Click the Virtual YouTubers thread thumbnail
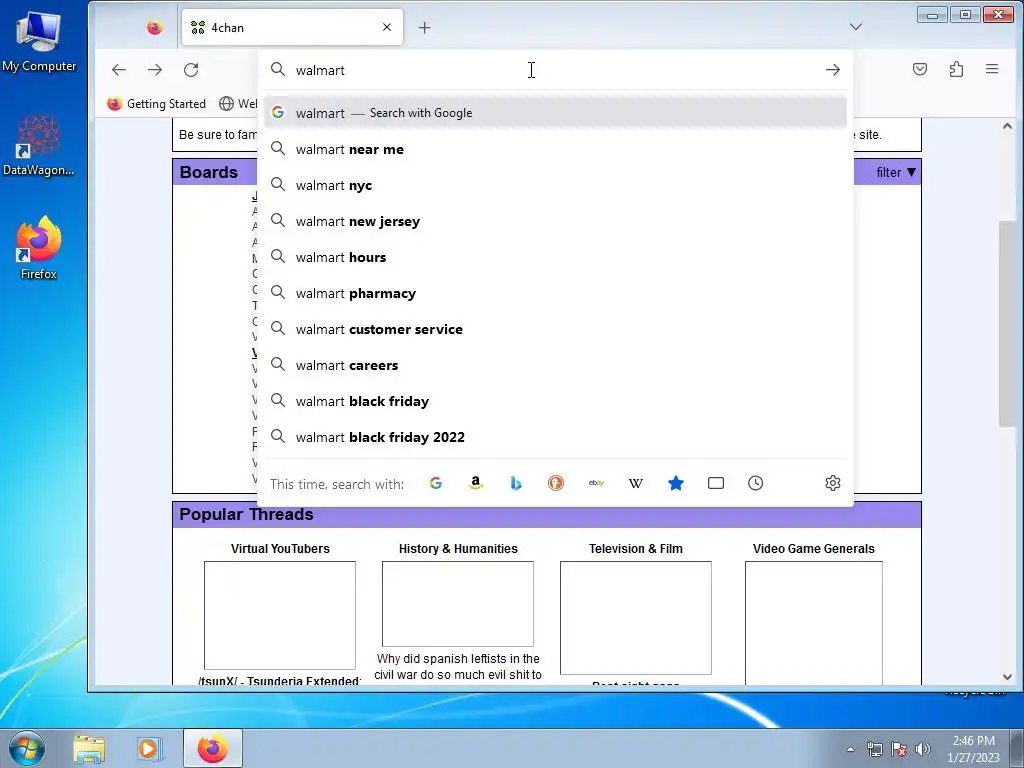Viewport: 1024px width, 768px height. [x=280, y=615]
